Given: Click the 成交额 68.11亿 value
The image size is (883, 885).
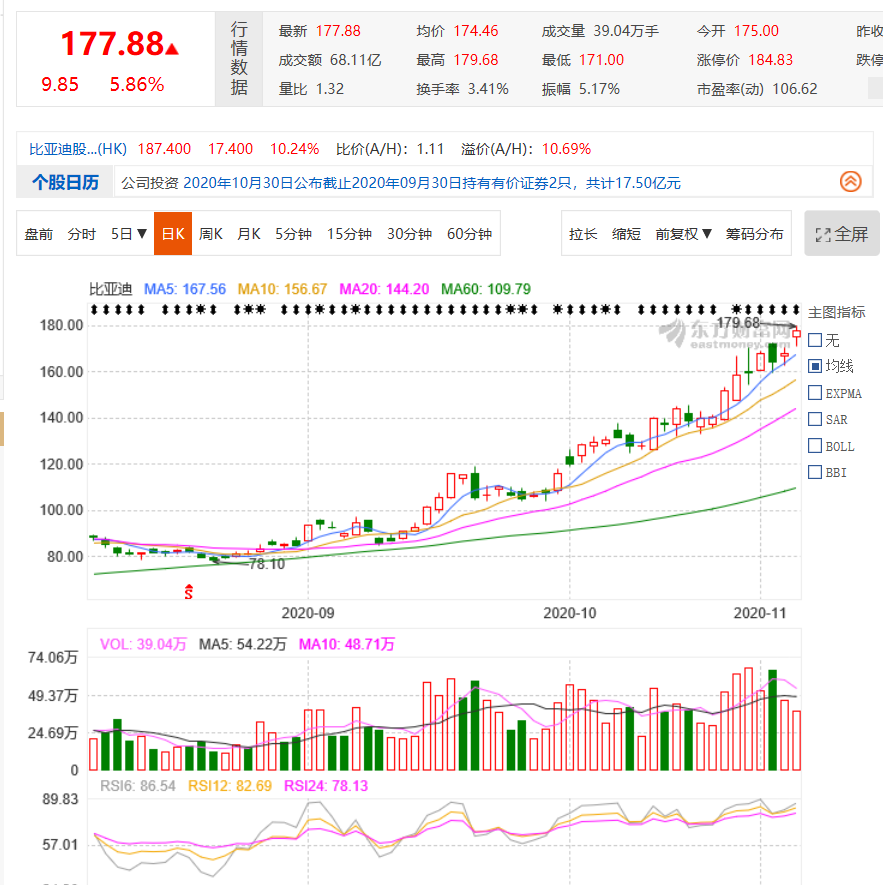Looking at the screenshot, I should [x=355, y=60].
